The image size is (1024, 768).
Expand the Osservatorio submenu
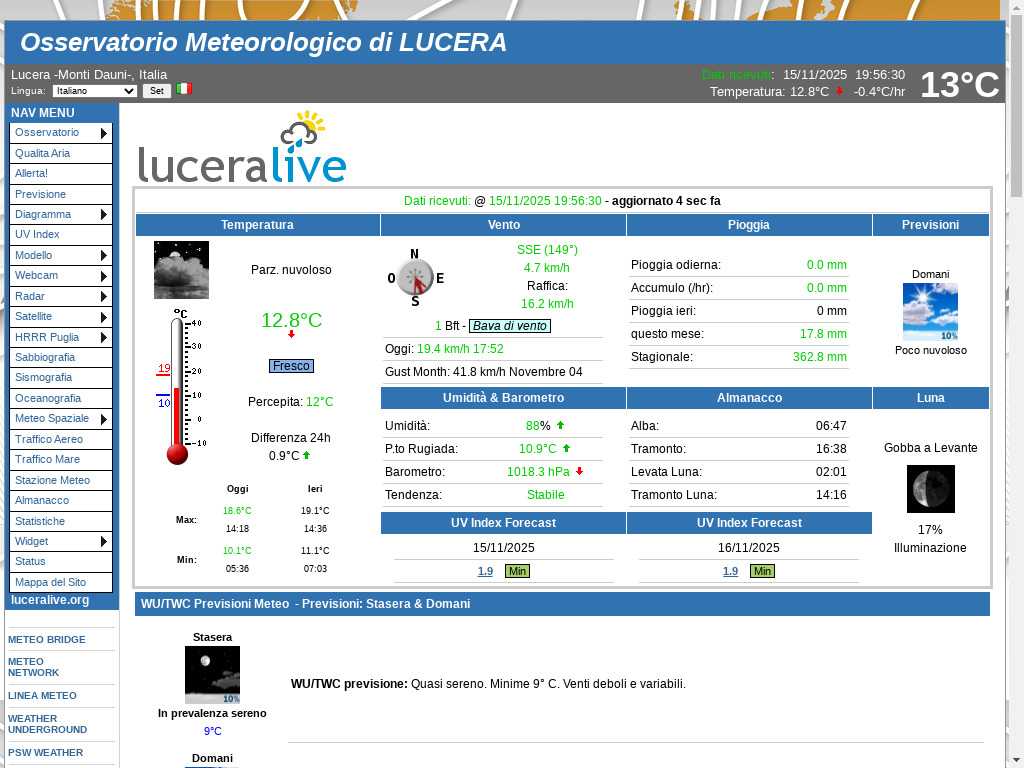(x=60, y=133)
